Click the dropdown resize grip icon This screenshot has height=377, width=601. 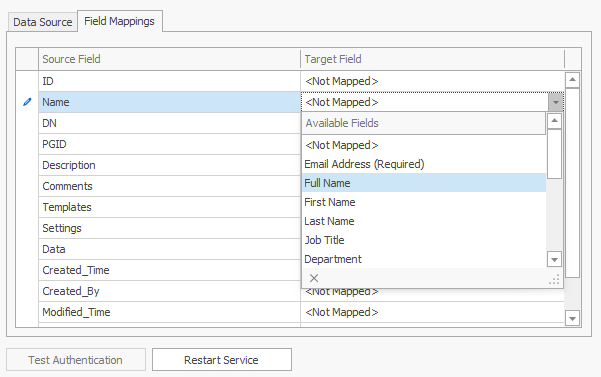(x=554, y=280)
